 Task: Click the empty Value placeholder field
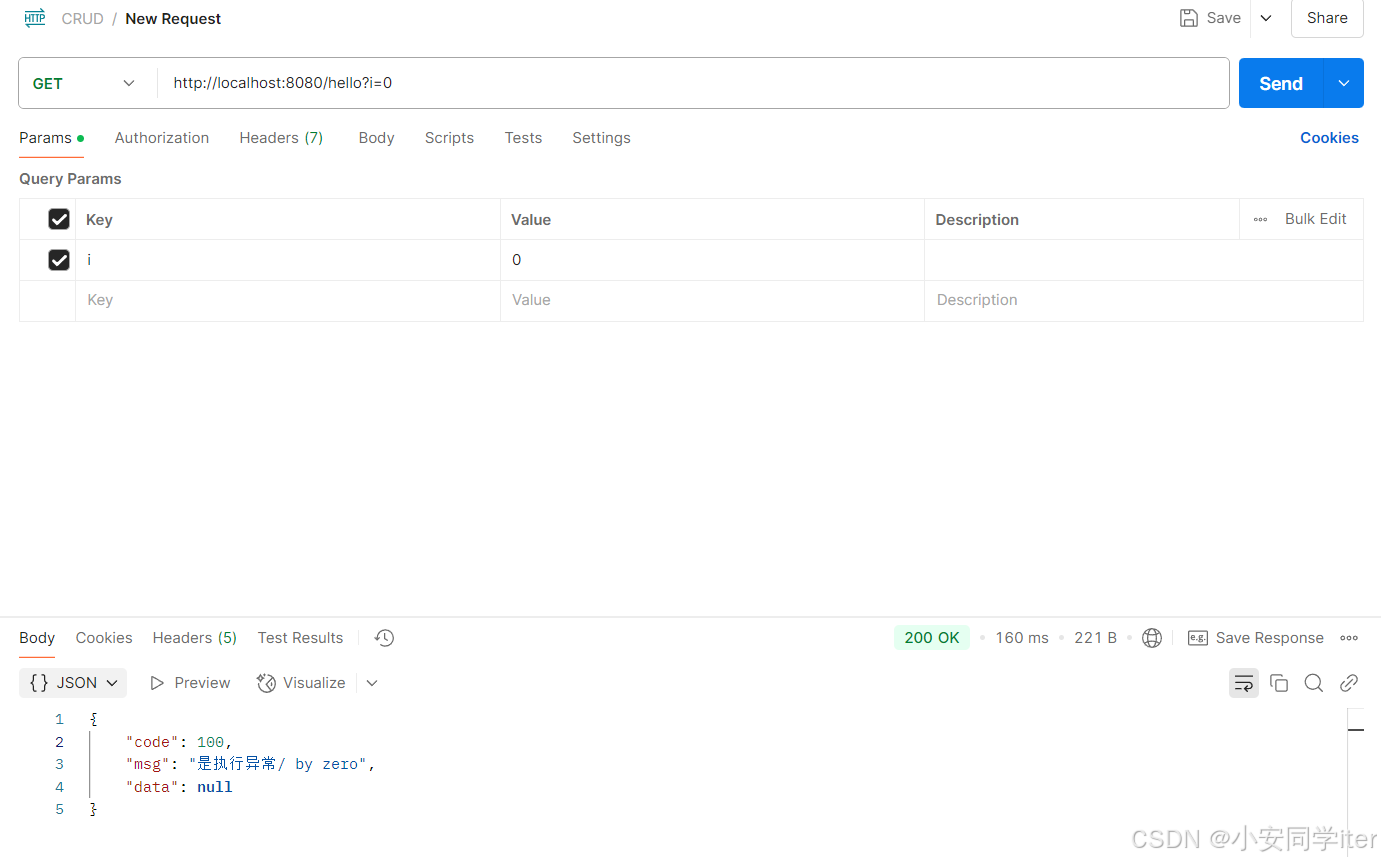point(712,300)
